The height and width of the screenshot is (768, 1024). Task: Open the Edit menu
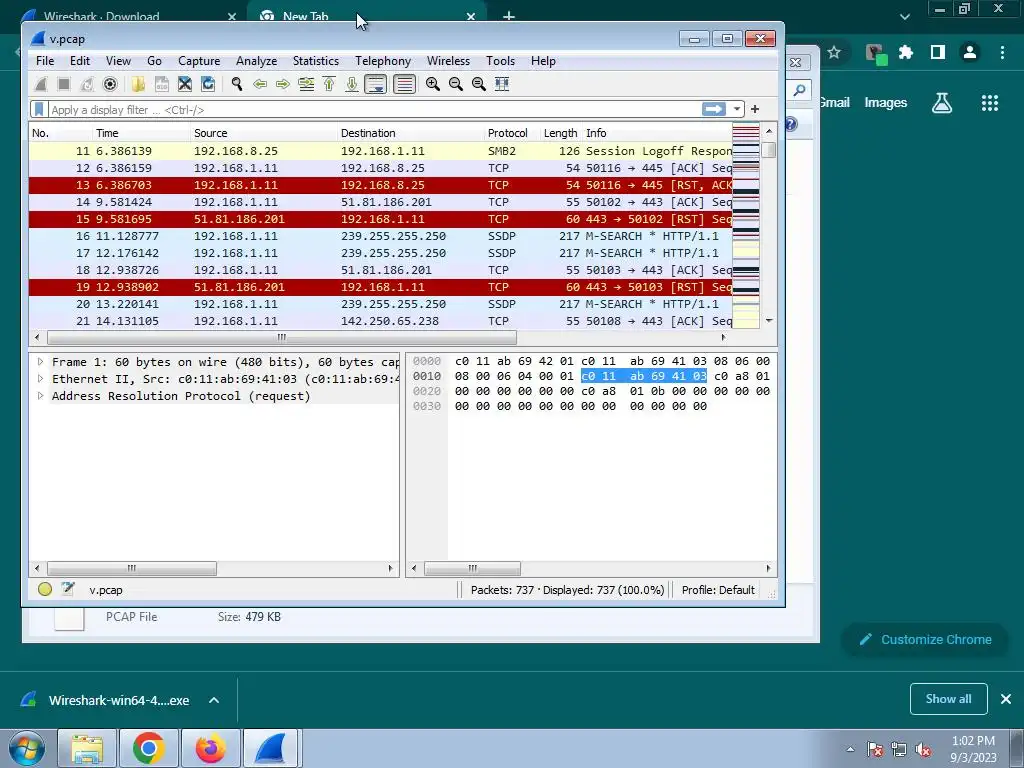pos(80,61)
